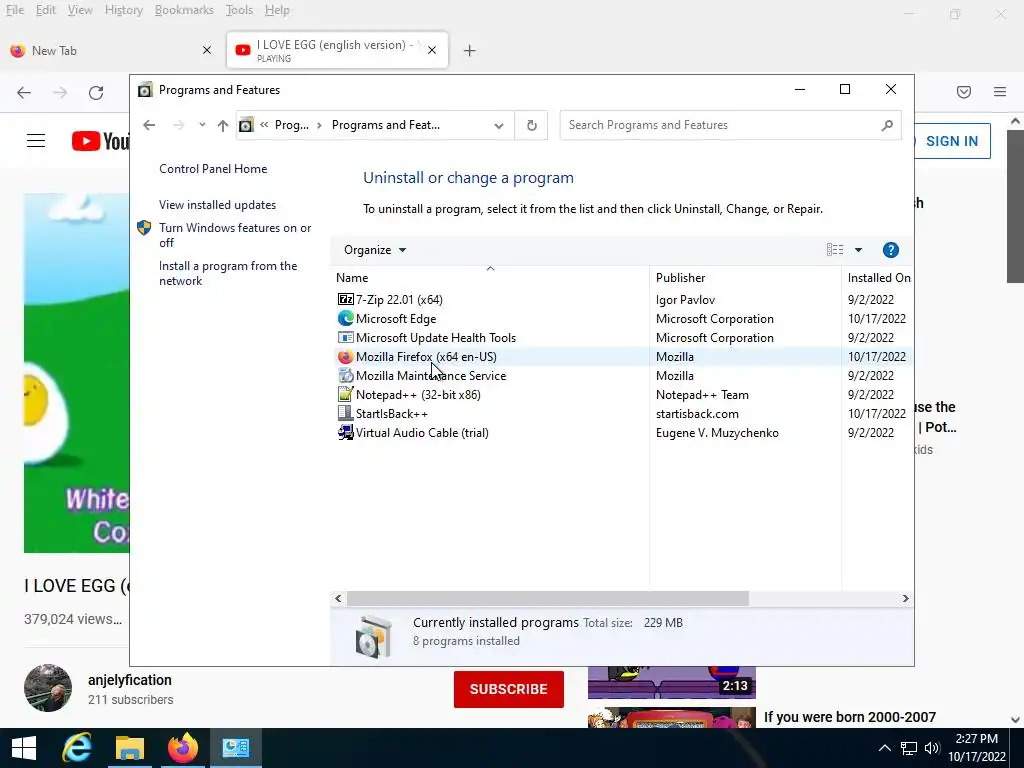
Task: Expand the address bar history dropdown
Action: coord(499,125)
